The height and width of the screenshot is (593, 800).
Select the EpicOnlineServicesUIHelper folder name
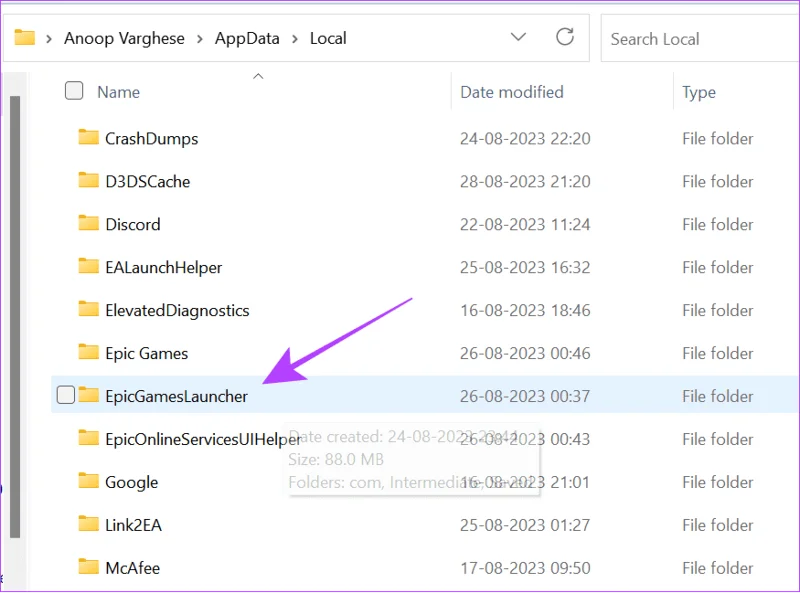pos(203,439)
